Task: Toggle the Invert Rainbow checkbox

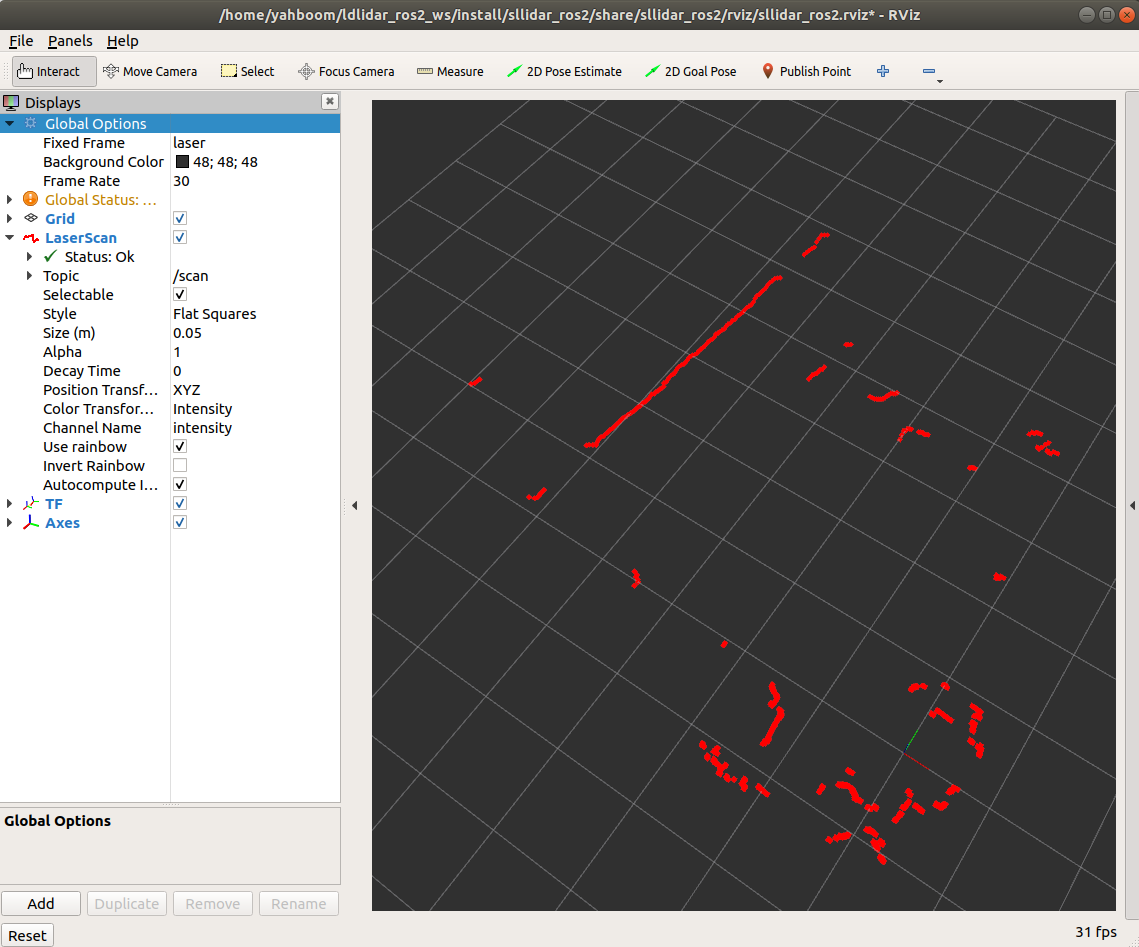Action: 180,466
